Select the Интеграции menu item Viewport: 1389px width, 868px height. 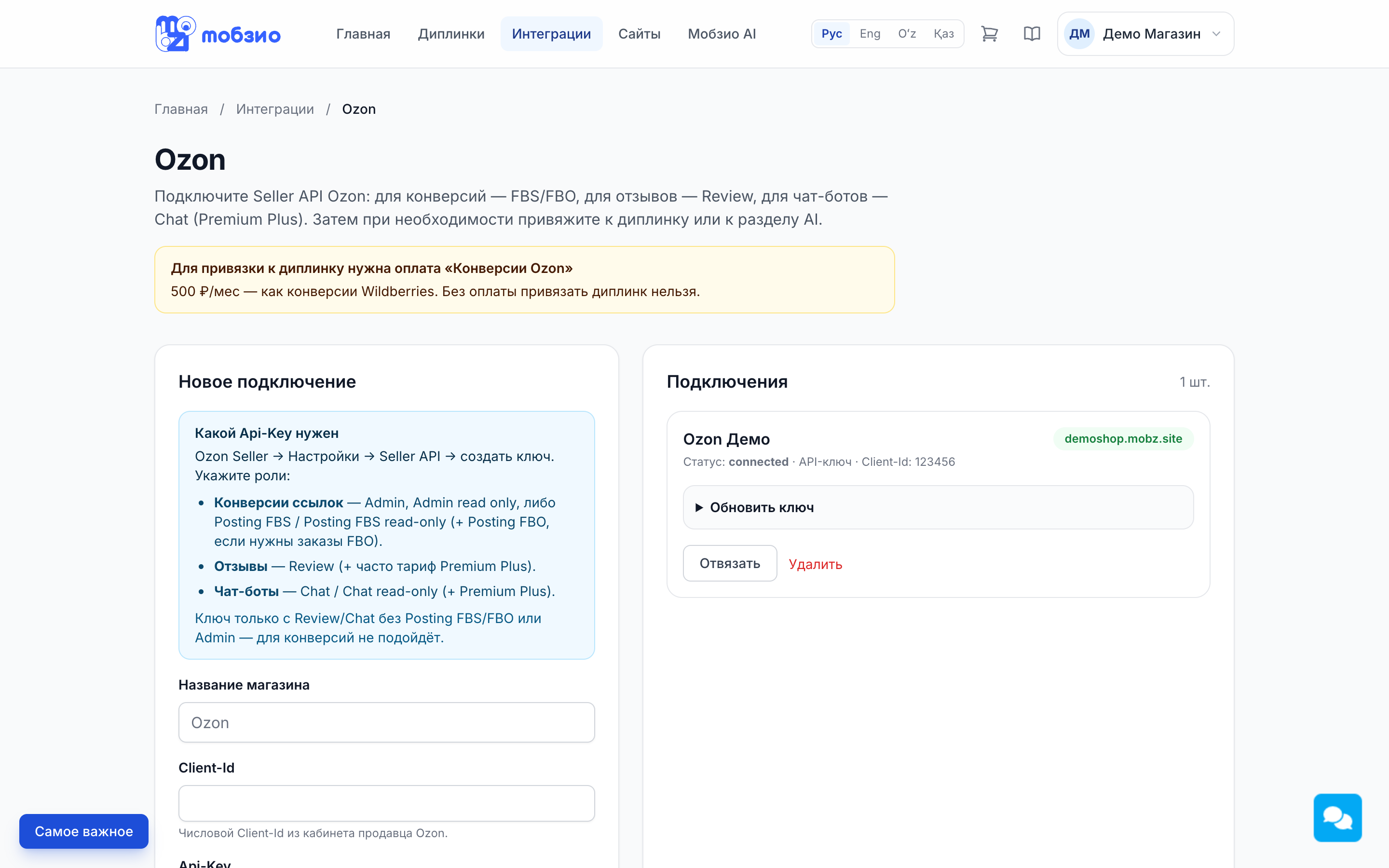551,34
